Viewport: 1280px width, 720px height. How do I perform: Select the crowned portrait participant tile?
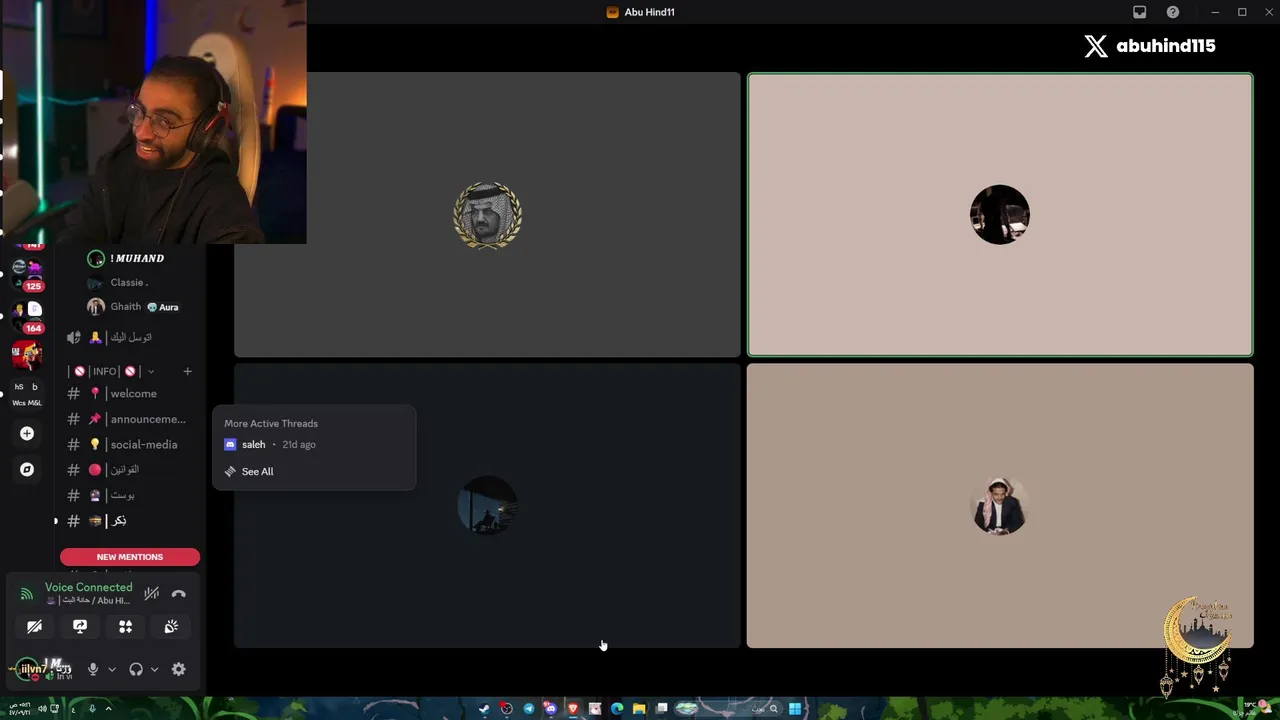[x=487, y=214]
